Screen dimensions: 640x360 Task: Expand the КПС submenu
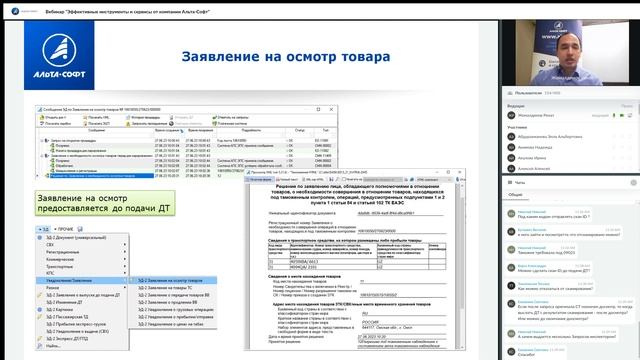[x=83, y=273]
